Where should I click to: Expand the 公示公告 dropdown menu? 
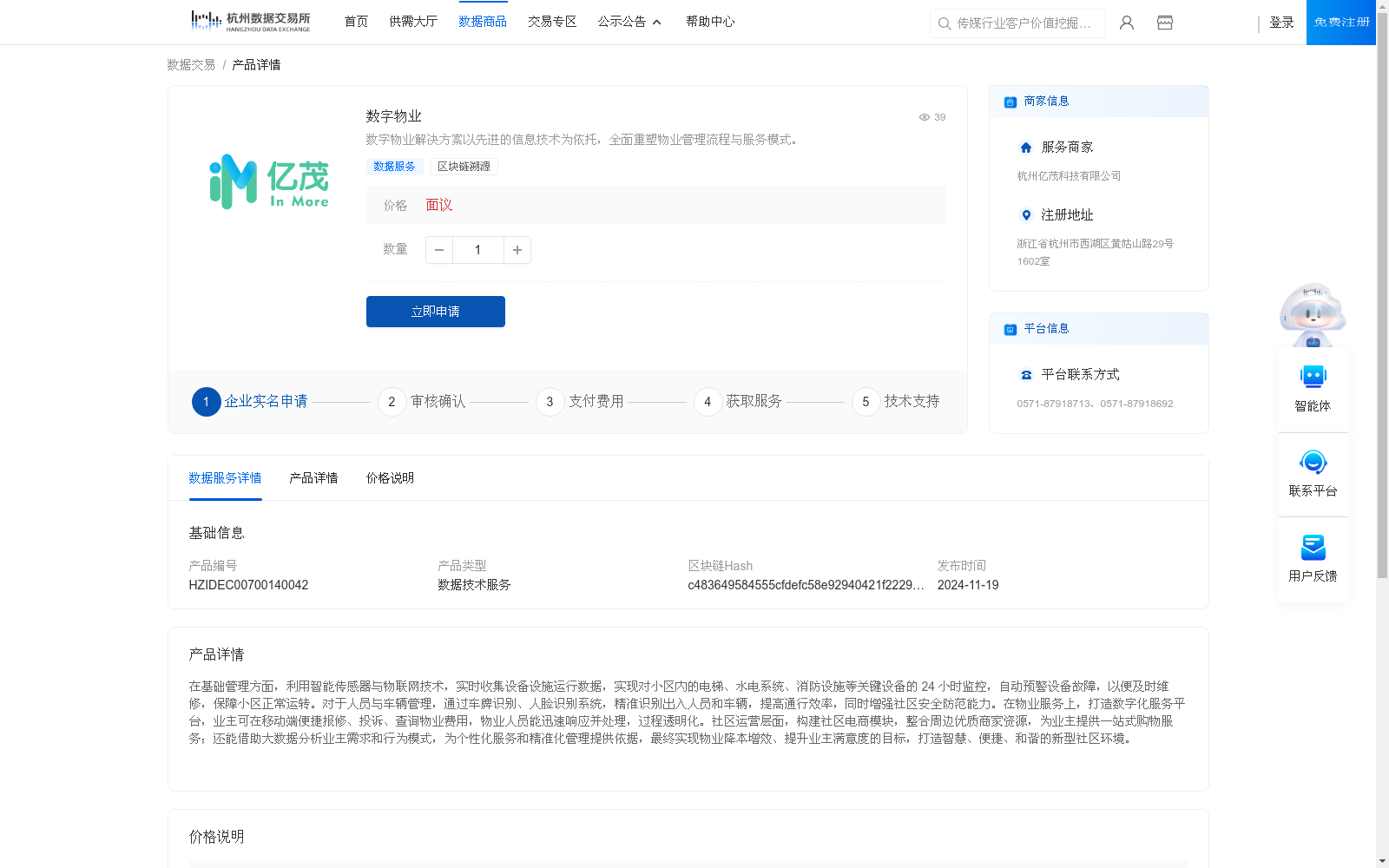point(629,22)
